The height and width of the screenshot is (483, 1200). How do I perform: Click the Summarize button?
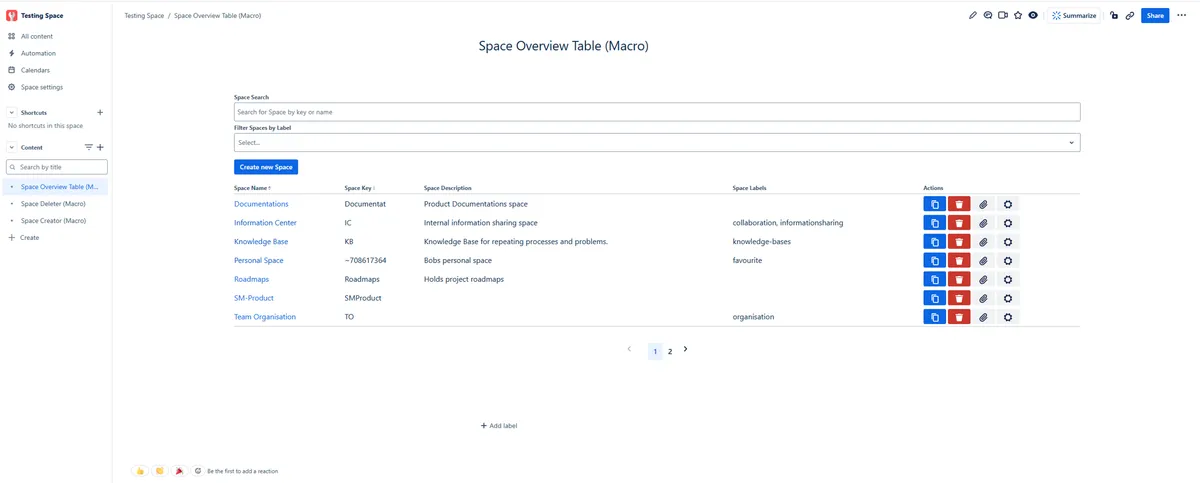[x=1074, y=15]
